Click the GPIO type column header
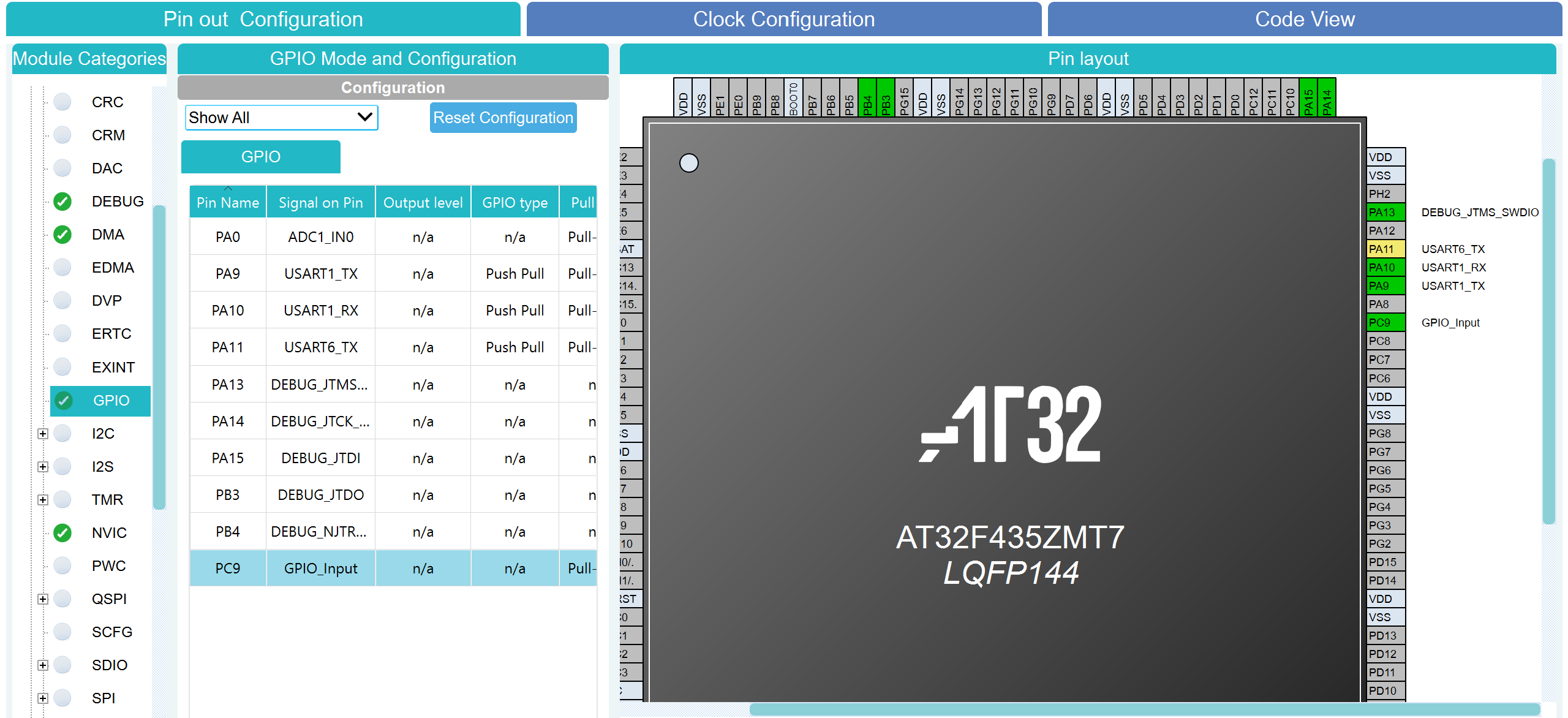 click(515, 202)
